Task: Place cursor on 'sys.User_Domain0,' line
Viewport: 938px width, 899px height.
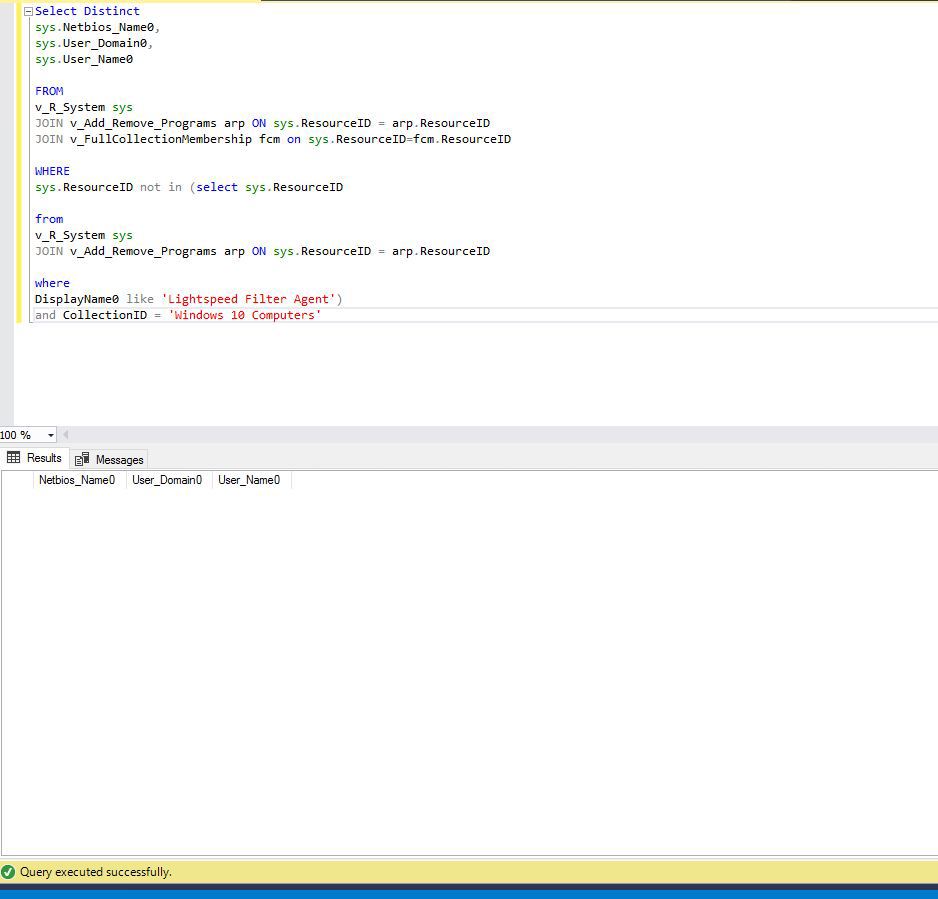Action: click(x=94, y=44)
